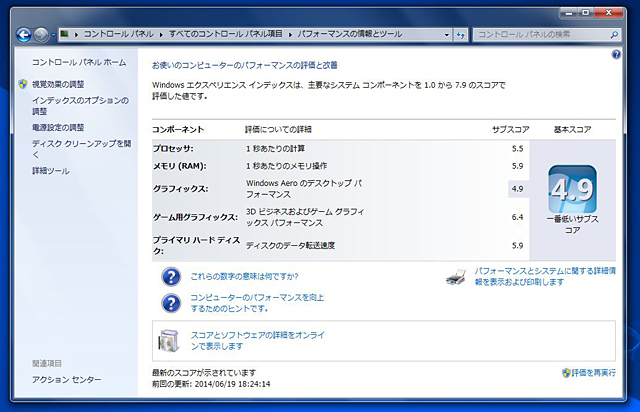Click shield icon beside 評価を再実行

pos(566,373)
